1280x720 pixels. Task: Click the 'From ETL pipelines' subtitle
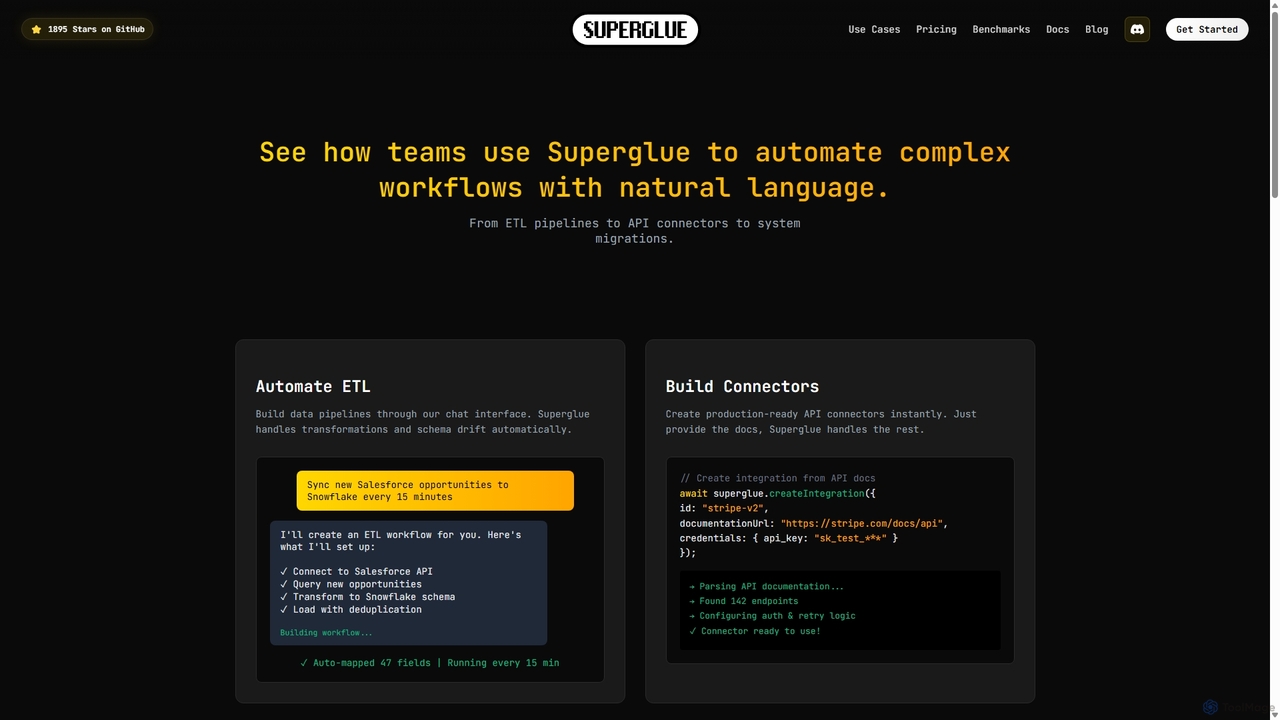pyautogui.click(x=635, y=231)
